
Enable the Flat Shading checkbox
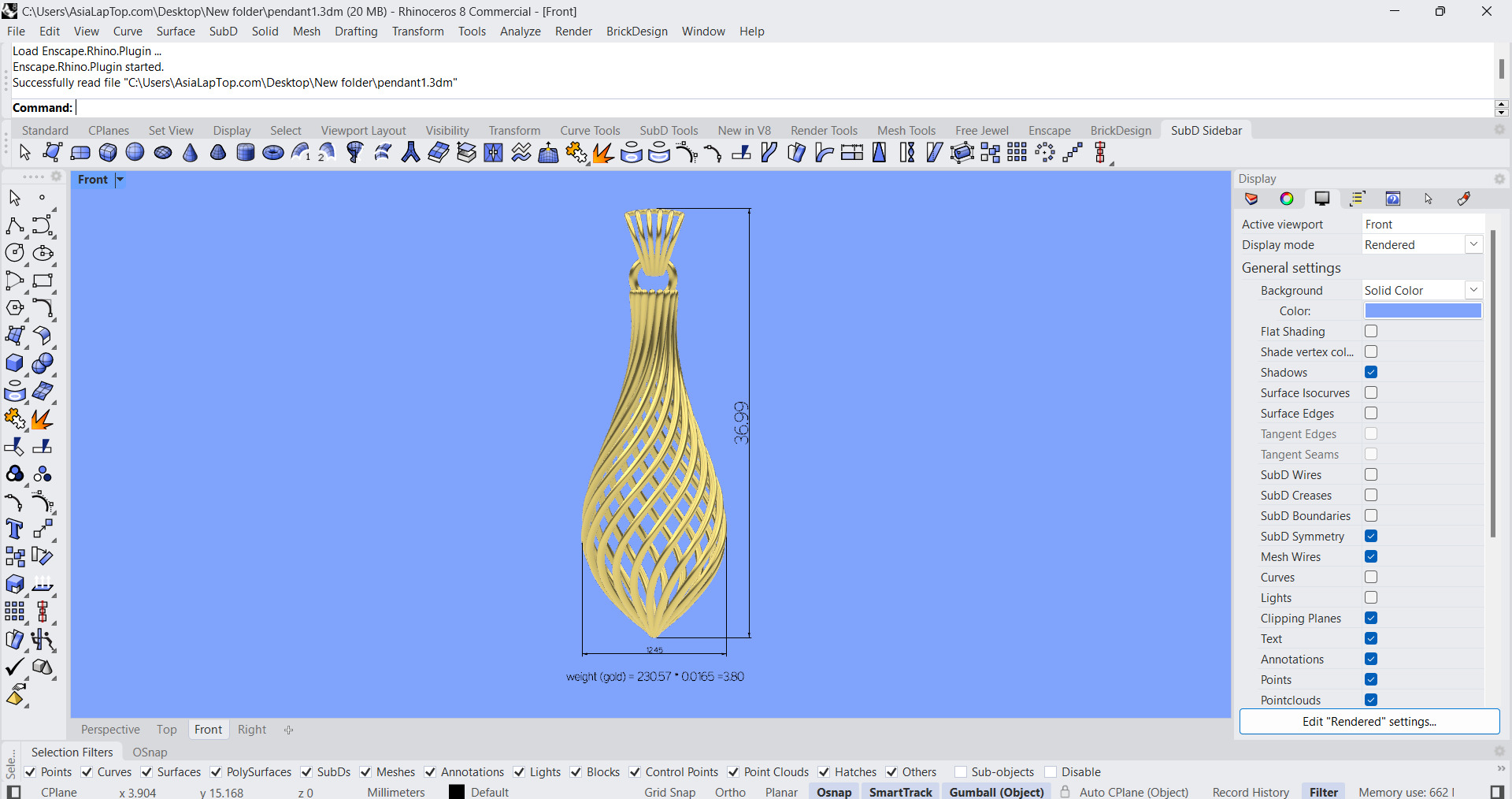[x=1371, y=331]
